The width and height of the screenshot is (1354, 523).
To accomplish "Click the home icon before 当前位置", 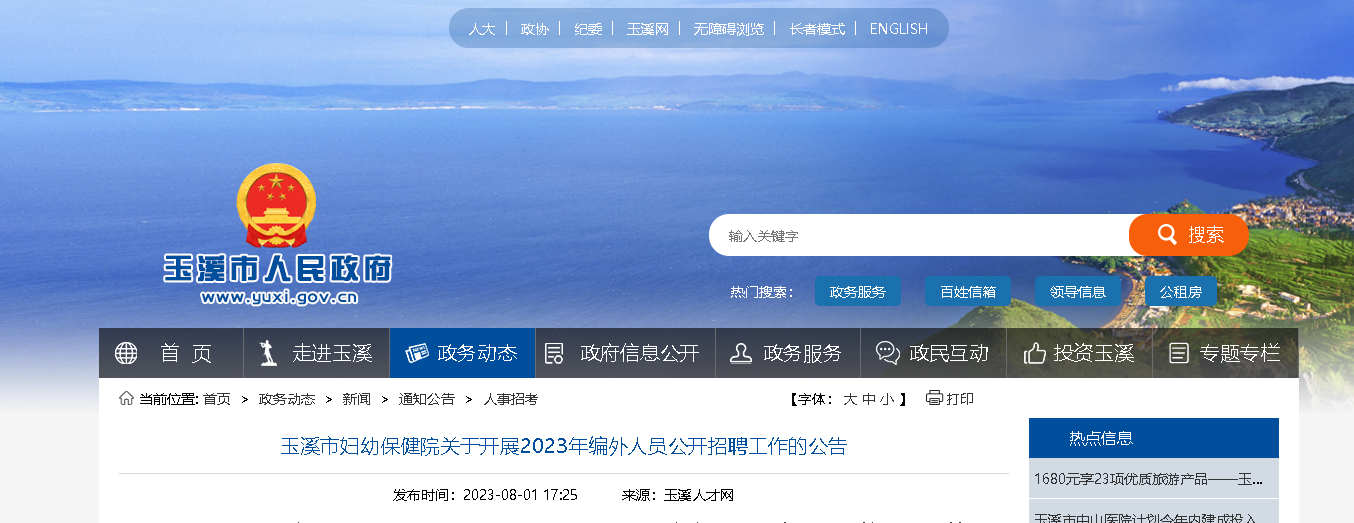I will 126,398.
